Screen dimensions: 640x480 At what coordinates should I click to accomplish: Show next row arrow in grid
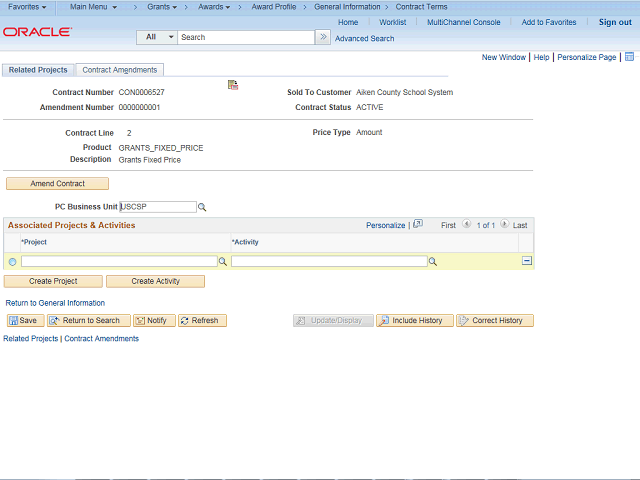(x=504, y=224)
